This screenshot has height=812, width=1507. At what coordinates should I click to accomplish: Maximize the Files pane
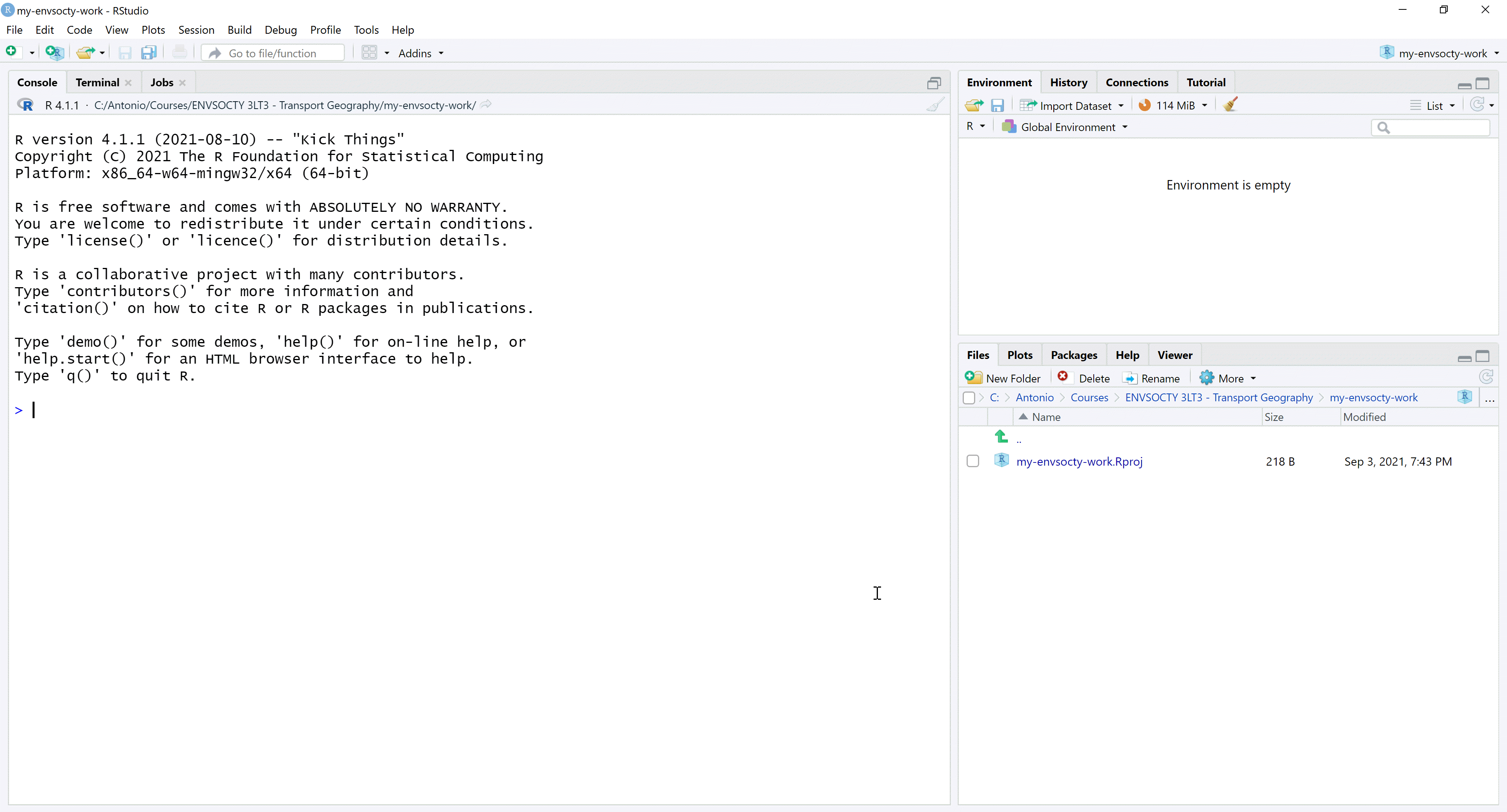[1482, 356]
